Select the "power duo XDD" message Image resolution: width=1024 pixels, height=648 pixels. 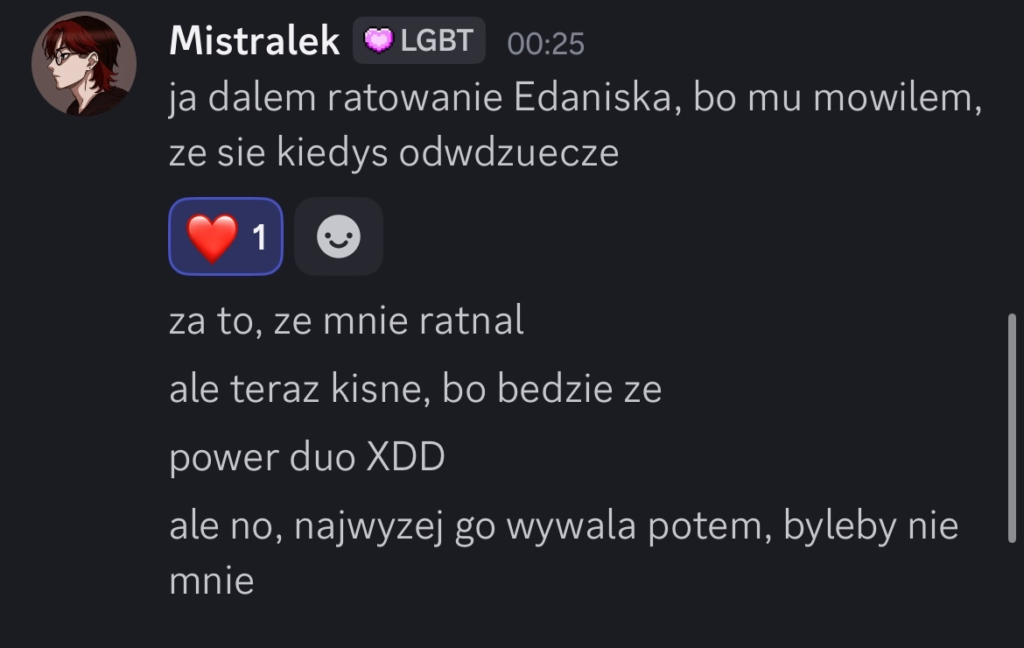point(307,457)
